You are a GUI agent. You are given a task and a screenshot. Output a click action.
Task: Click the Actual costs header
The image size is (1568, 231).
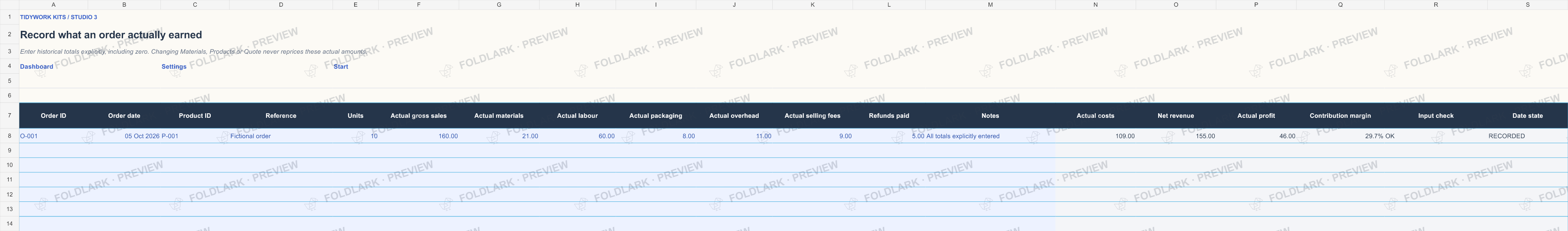pos(1096,116)
